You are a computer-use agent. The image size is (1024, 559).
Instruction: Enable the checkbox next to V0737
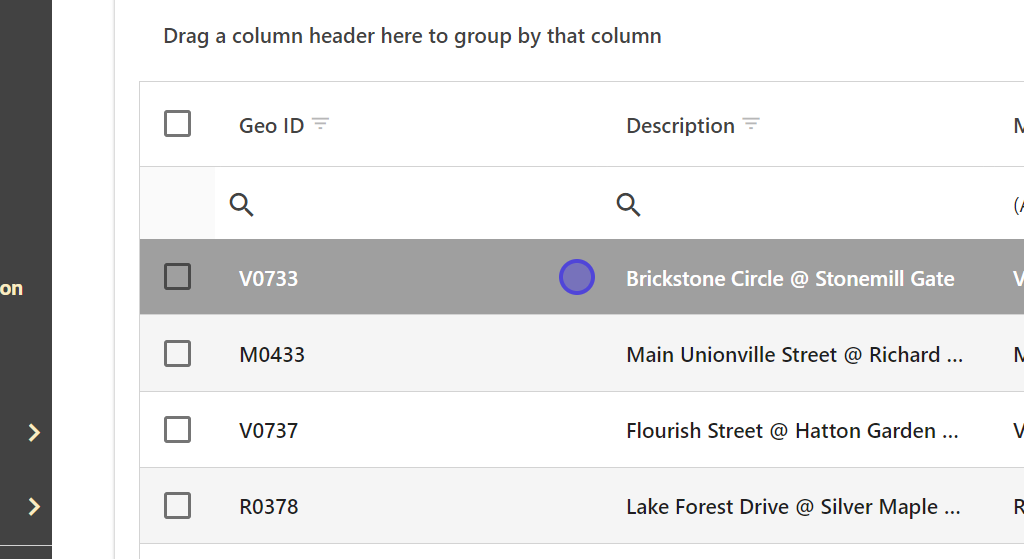click(177, 430)
